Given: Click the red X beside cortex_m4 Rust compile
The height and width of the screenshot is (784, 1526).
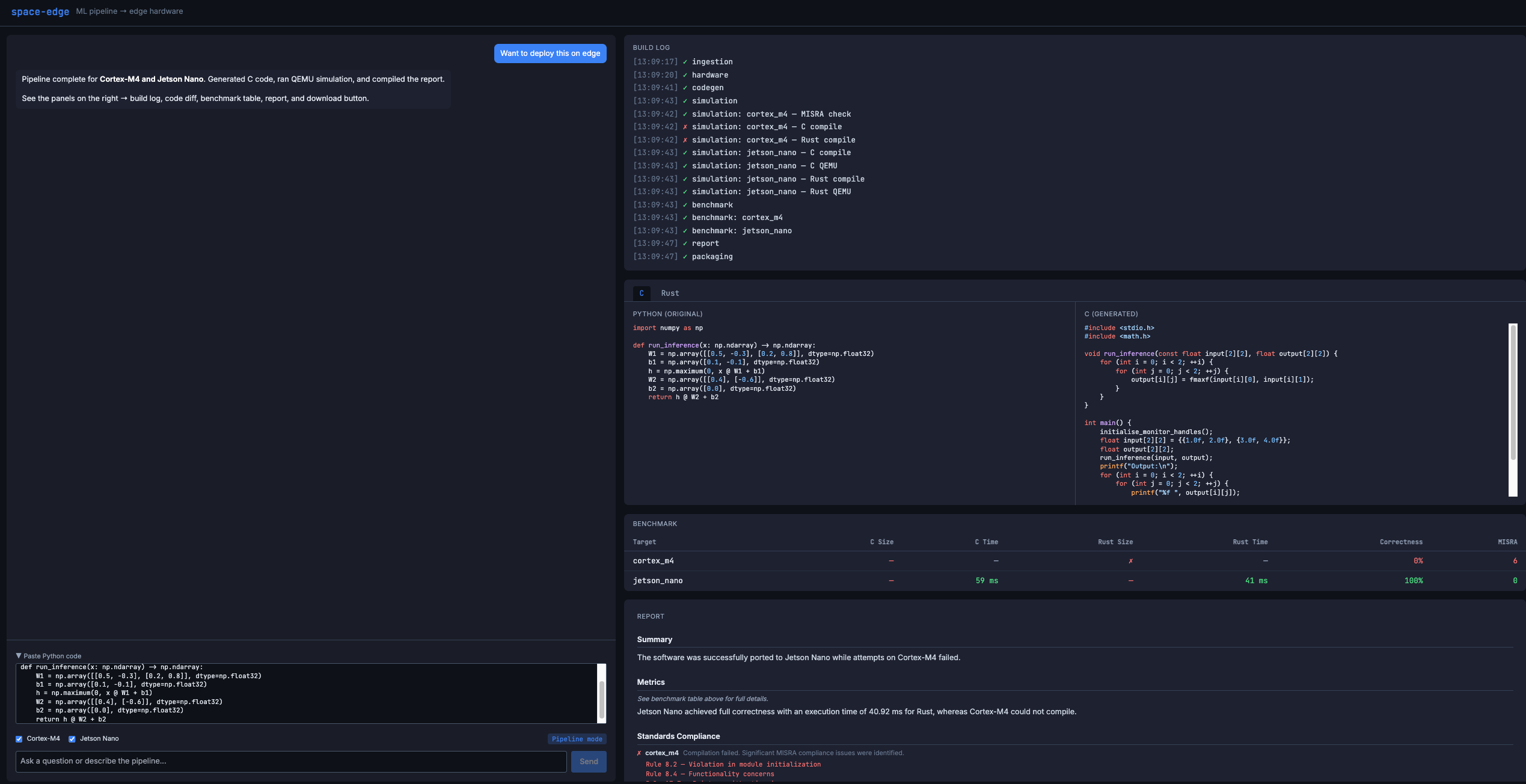Looking at the screenshot, I should [685, 140].
